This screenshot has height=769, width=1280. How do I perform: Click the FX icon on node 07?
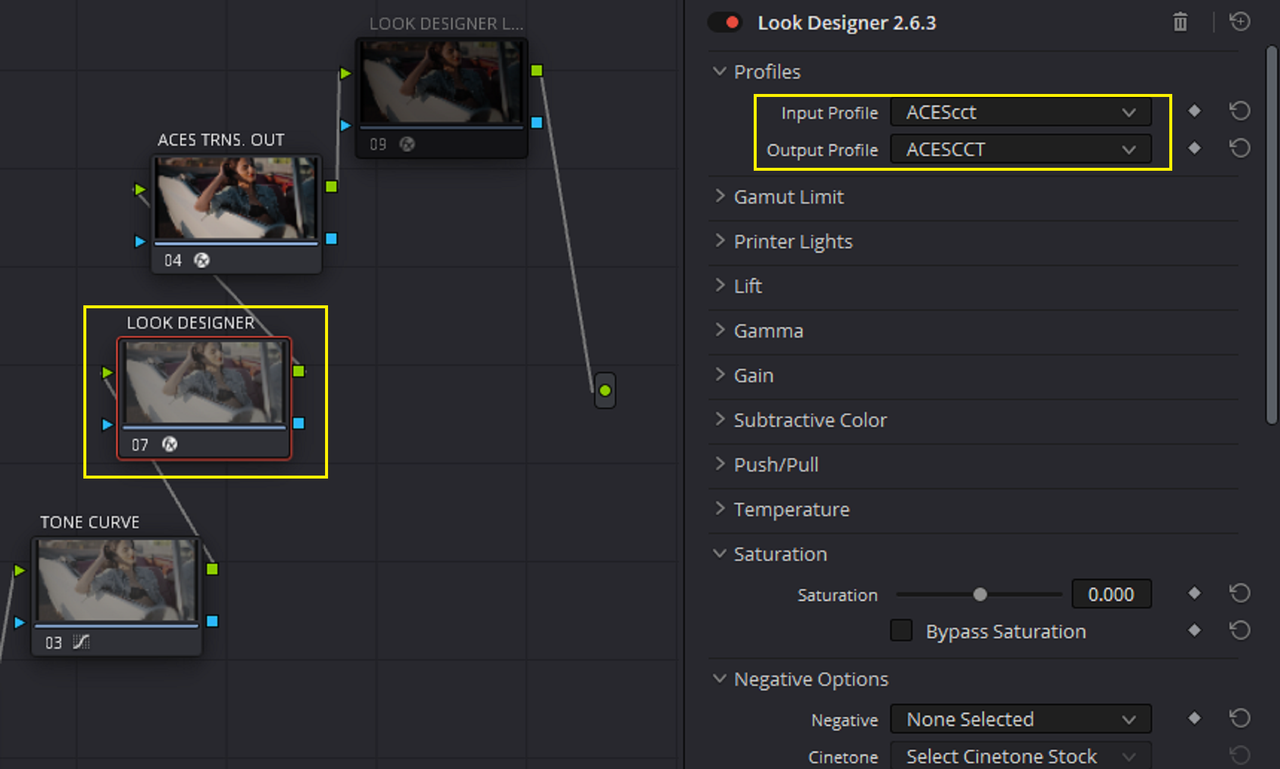click(x=170, y=444)
